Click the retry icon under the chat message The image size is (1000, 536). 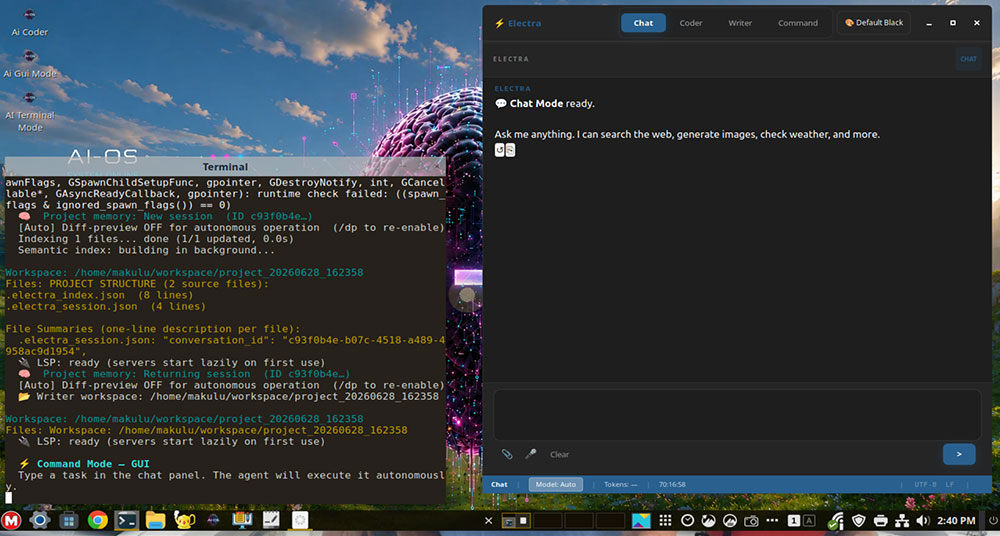[500, 150]
